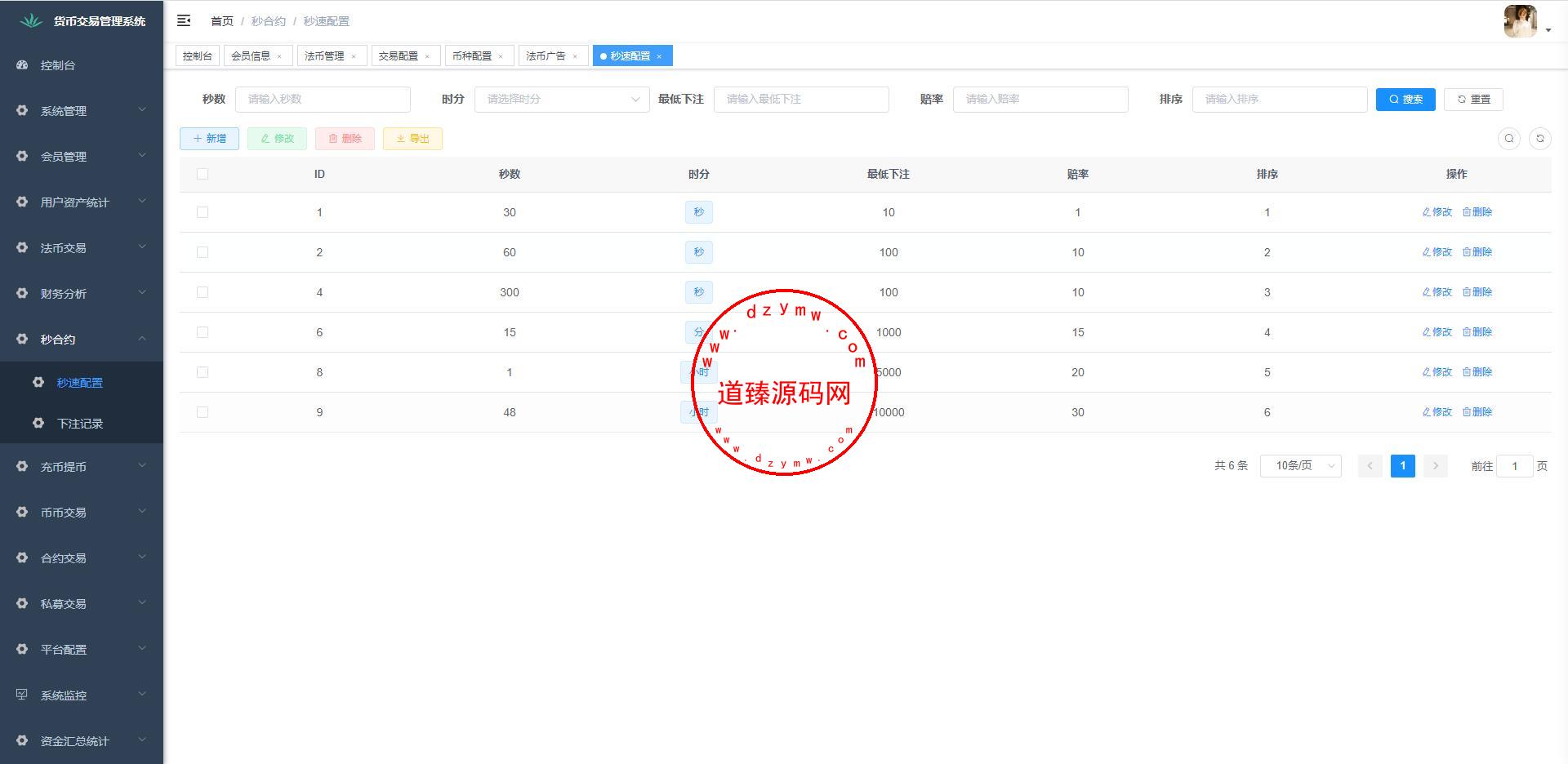Click the 新增 add button
Image resolution: width=1568 pixels, height=764 pixels.
click(209, 139)
